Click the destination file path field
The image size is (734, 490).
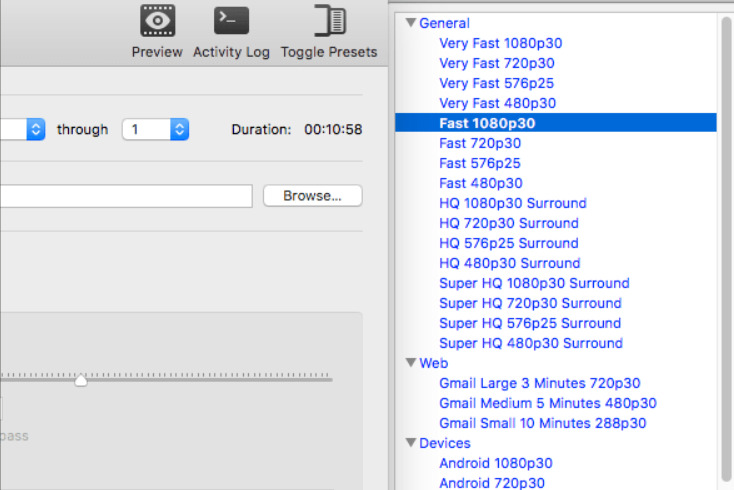[126, 196]
